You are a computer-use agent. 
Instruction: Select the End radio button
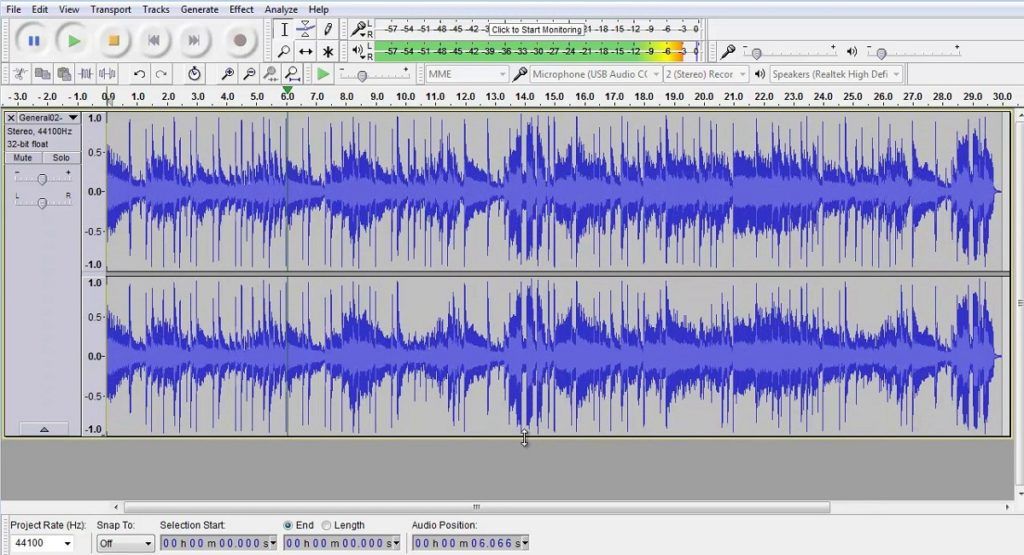click(x=288, y=525)
